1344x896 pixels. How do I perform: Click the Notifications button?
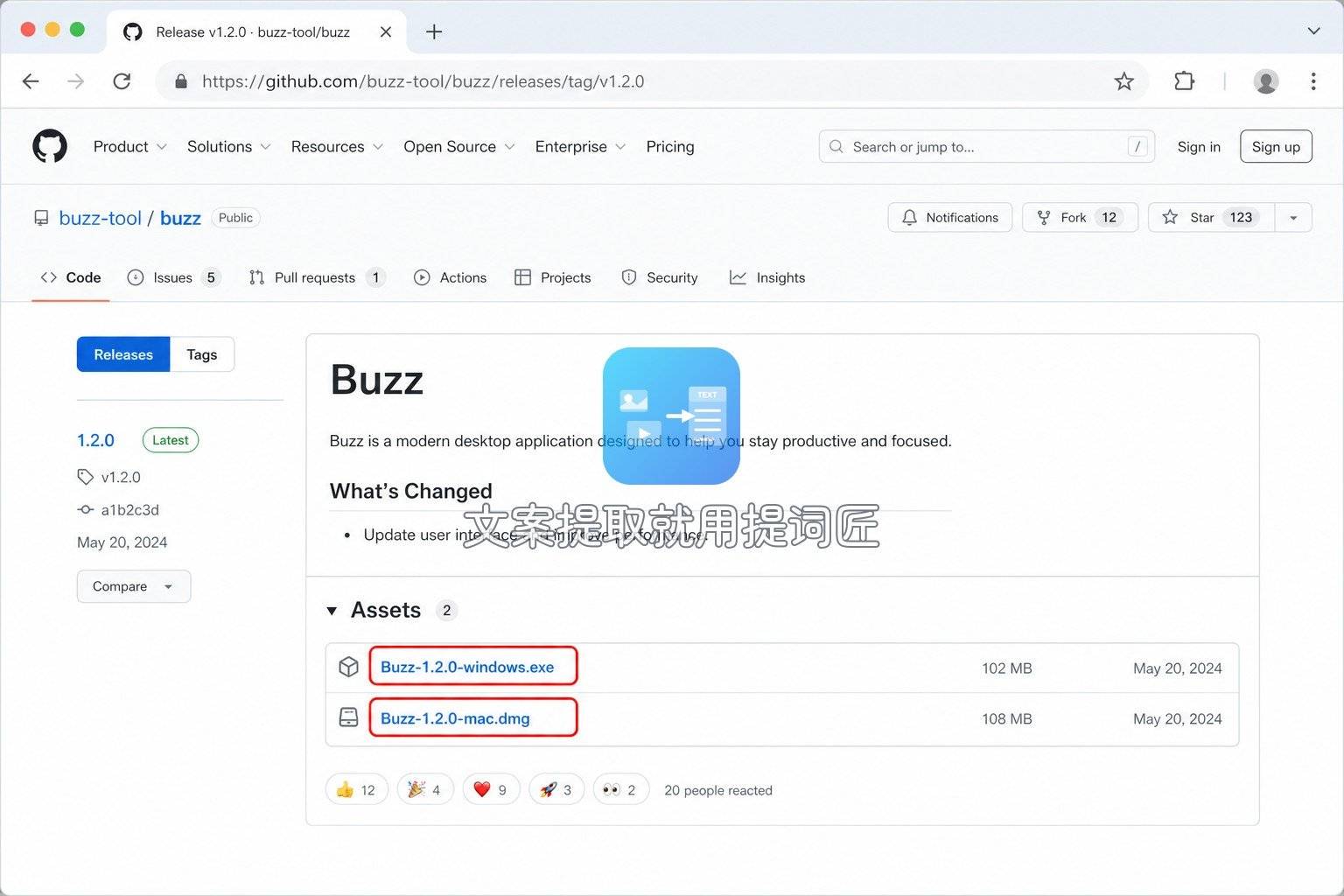(x=950, y=218)
